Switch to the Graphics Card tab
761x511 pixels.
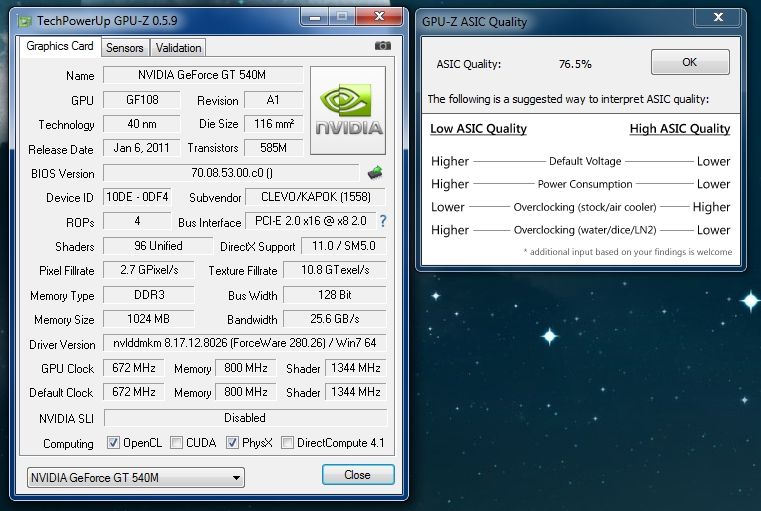pyautogui.click(x=60, y=46)
